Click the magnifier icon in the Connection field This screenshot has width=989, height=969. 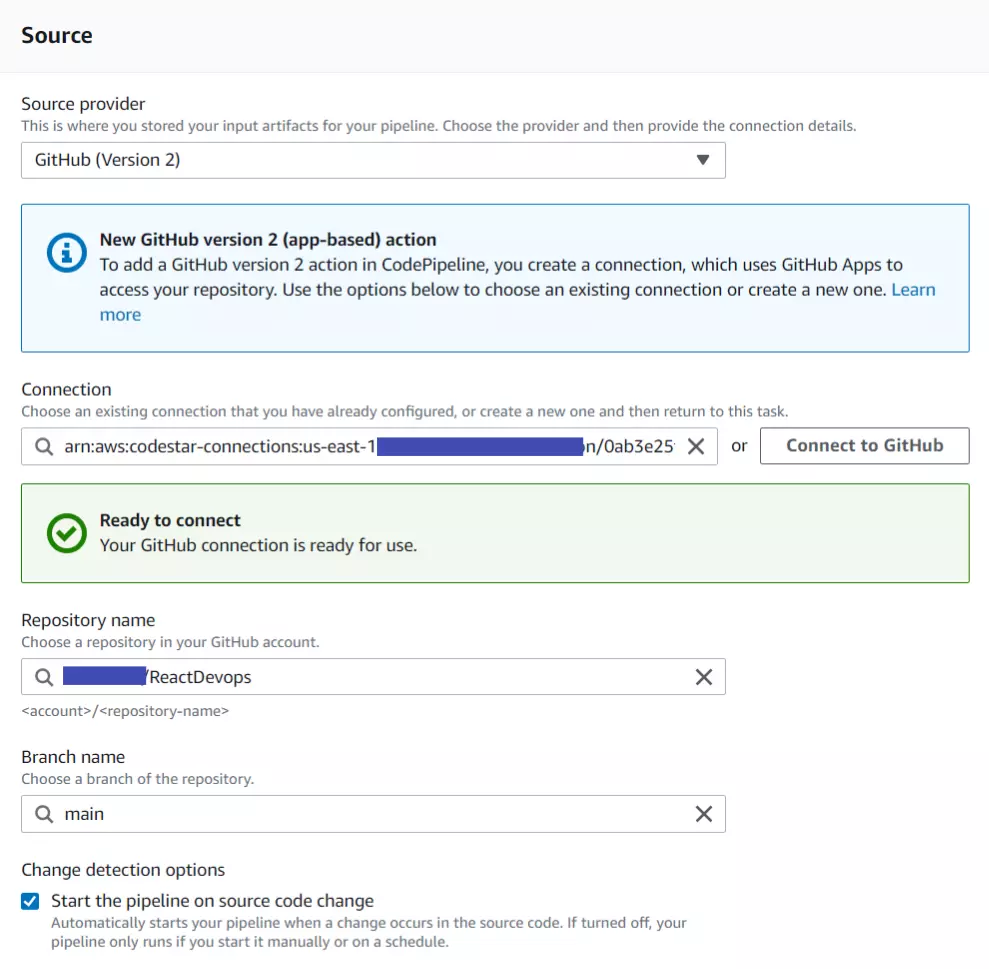[44, 447]
